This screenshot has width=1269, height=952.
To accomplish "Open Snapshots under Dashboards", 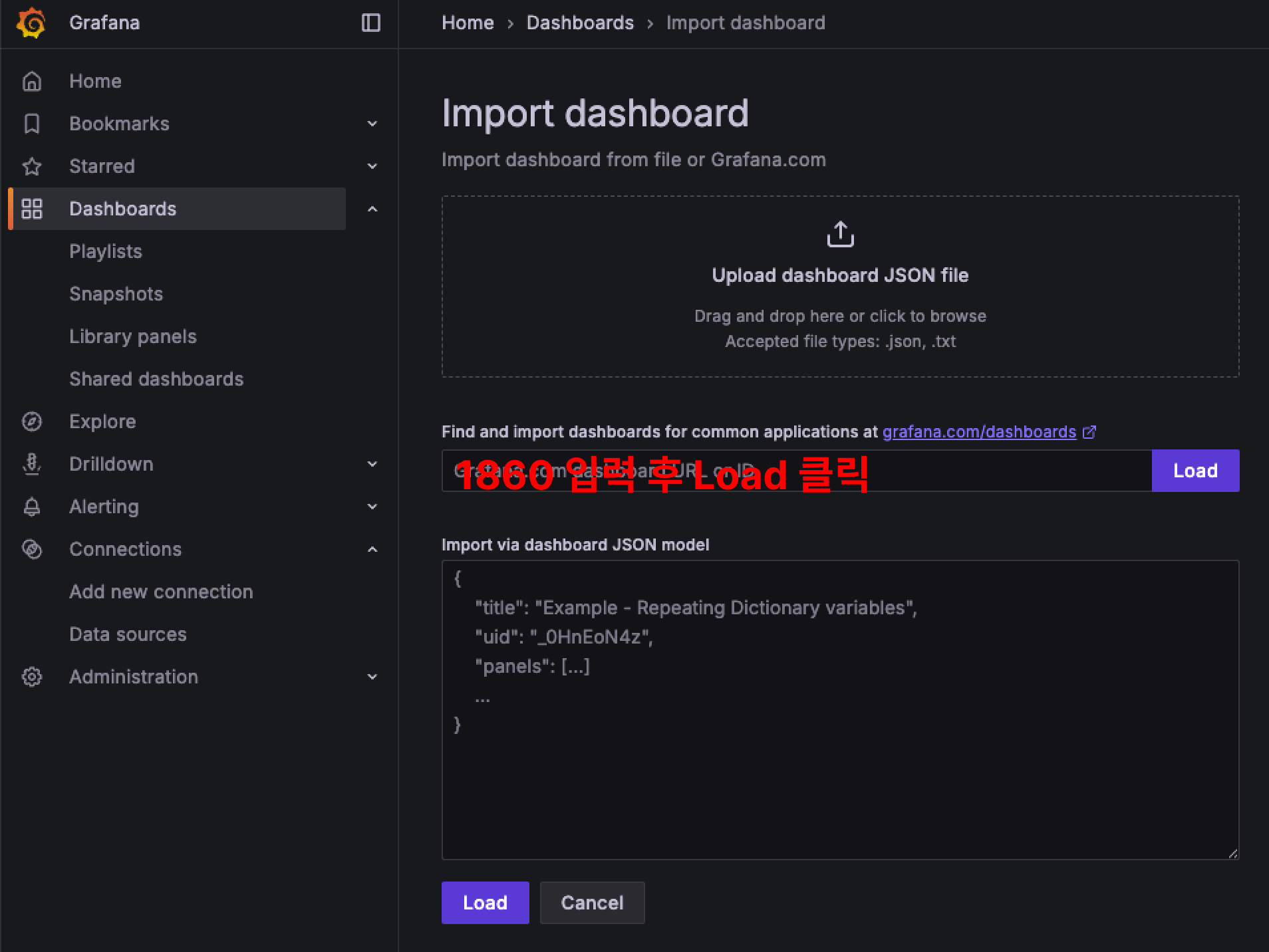I will coord(116,294).
